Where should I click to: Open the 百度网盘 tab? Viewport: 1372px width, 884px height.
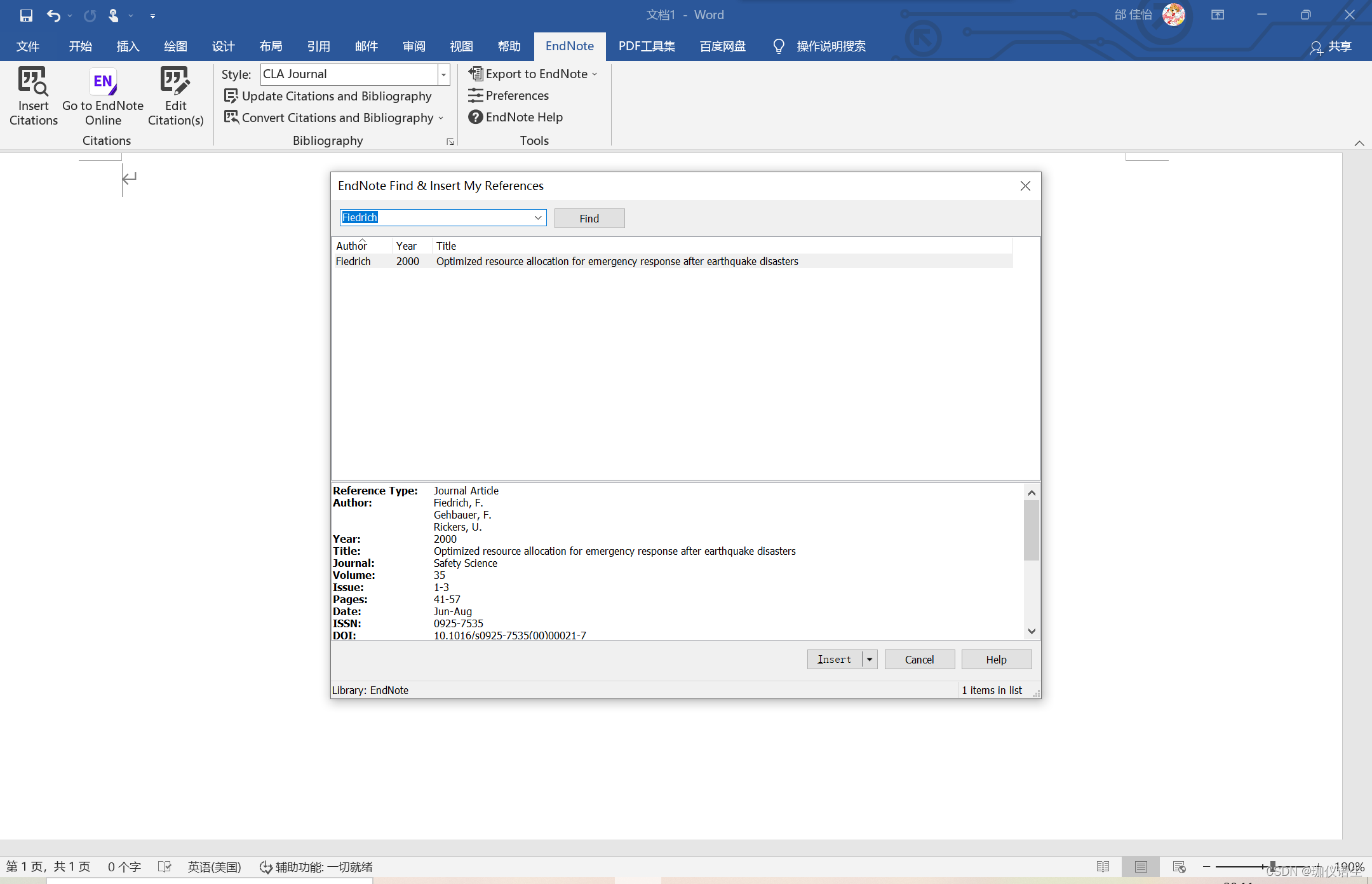click(x=722, y=46)
